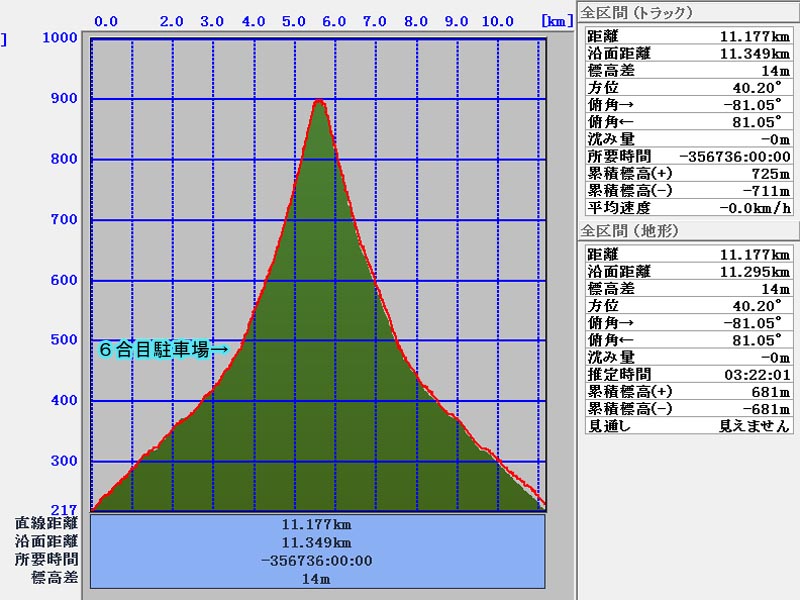Click the 1000 label on elevation axis
The image size is (800, 600).
pos(58,38)
